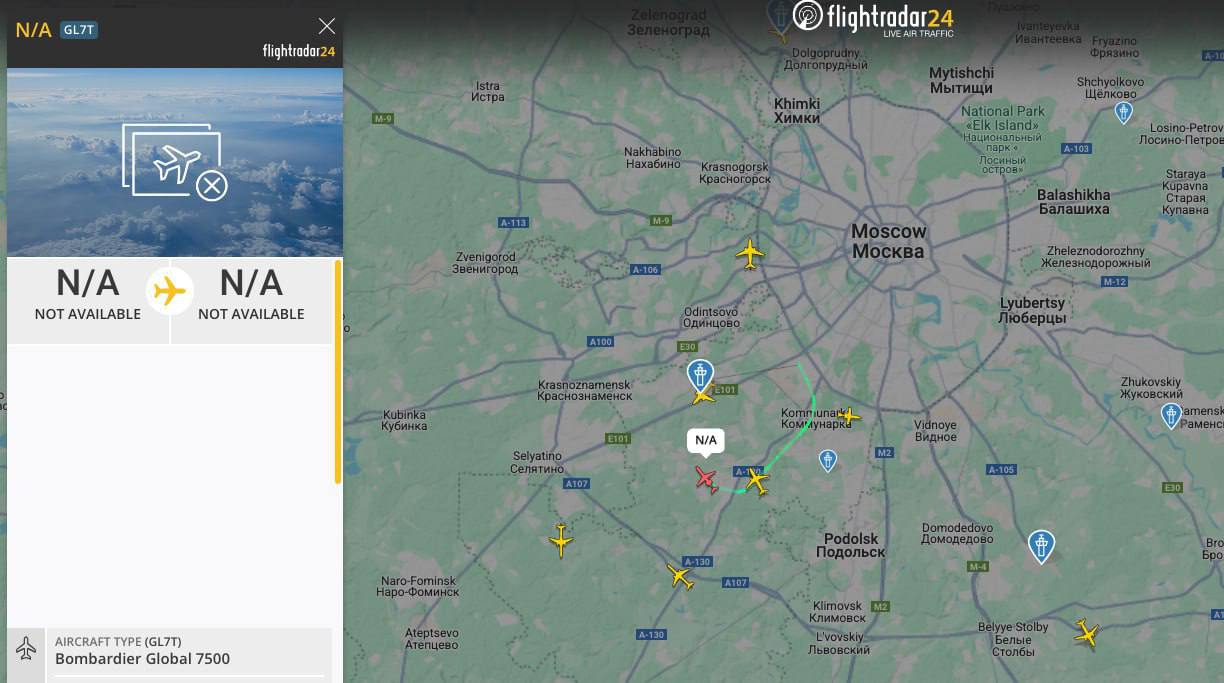Select the yellow aircraft west of Moscow
This screenshot has height=683, width=1224.
(750, 254)
